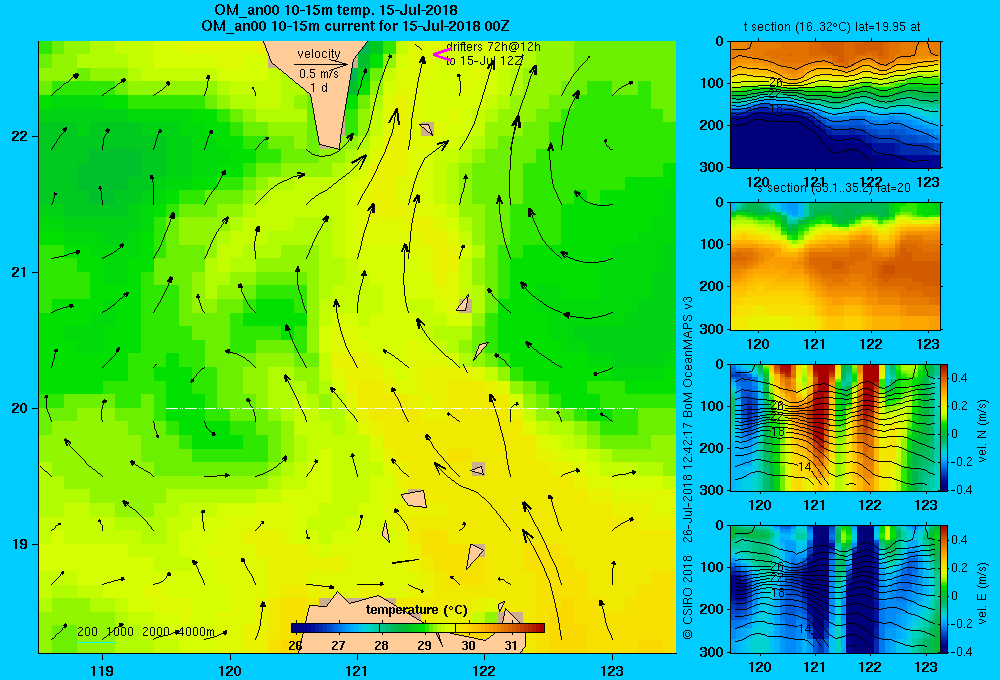Screen dimensions: 1000x680
Task: Select the 'to 15-Jul 12Z' annotation
Action: (485, 61)
